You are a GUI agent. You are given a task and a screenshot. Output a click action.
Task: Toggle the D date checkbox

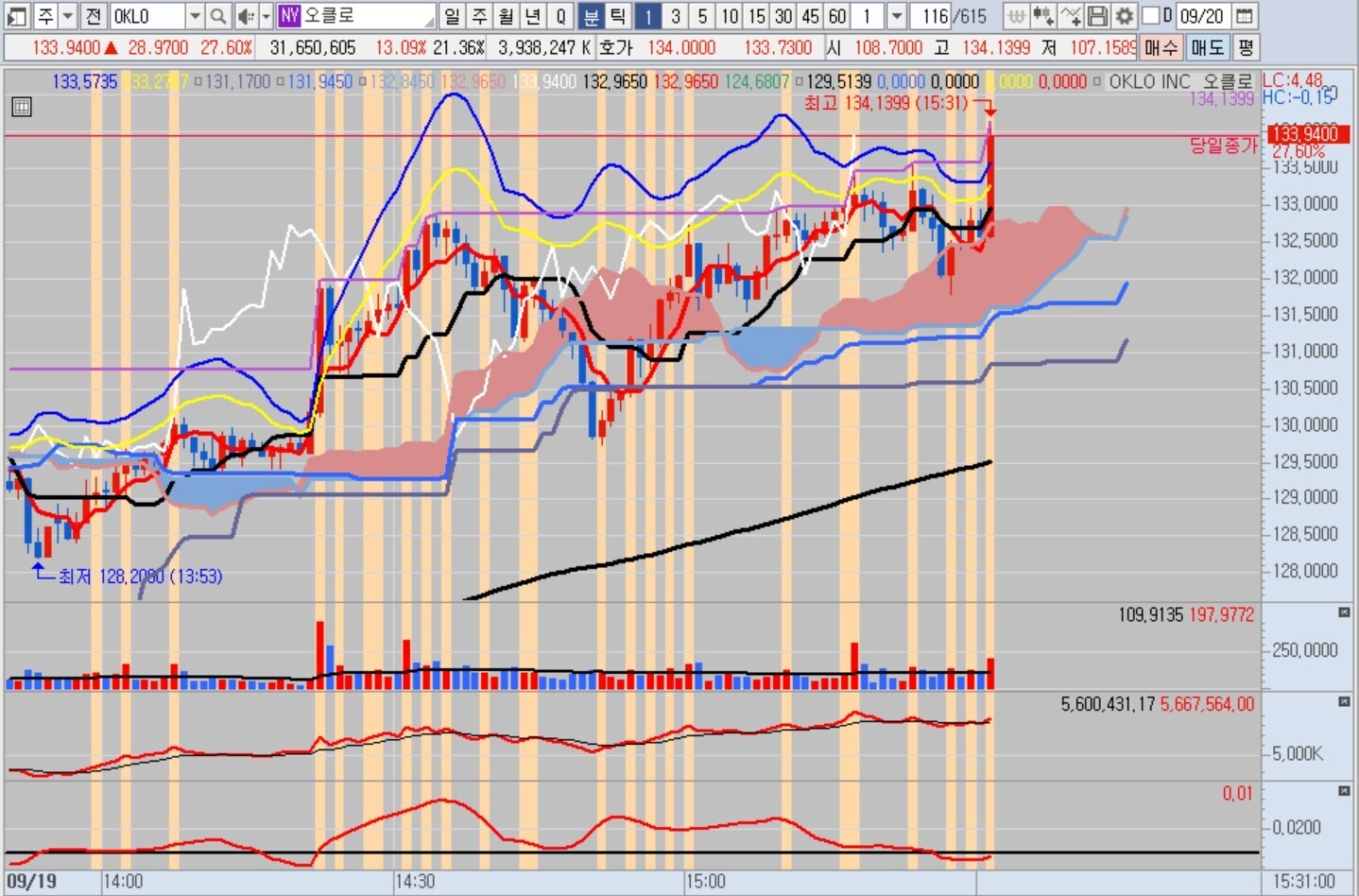(x=1151, y=16)
